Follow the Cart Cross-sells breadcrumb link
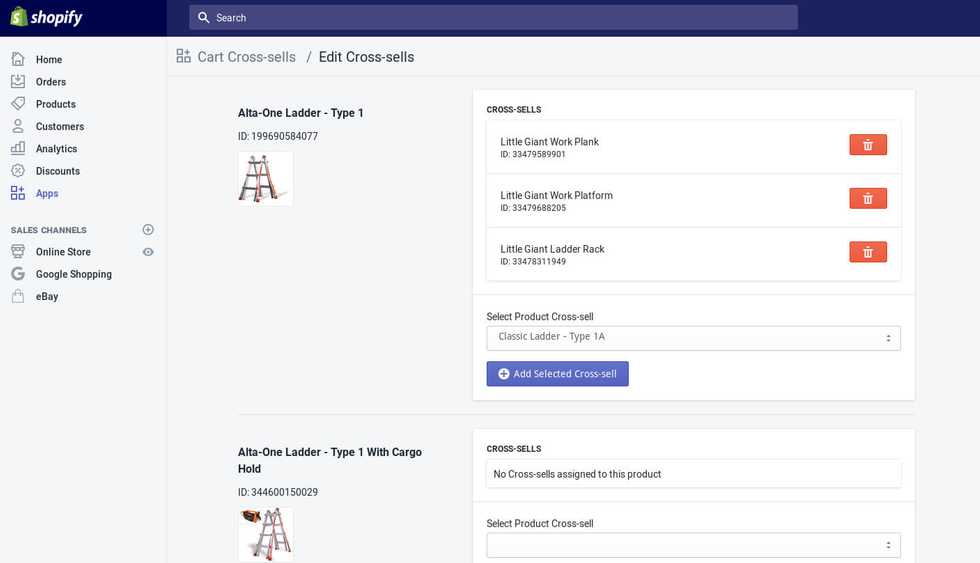Viewport: 980px width, 563px height. pyautogui.click(x=246, y=57)
